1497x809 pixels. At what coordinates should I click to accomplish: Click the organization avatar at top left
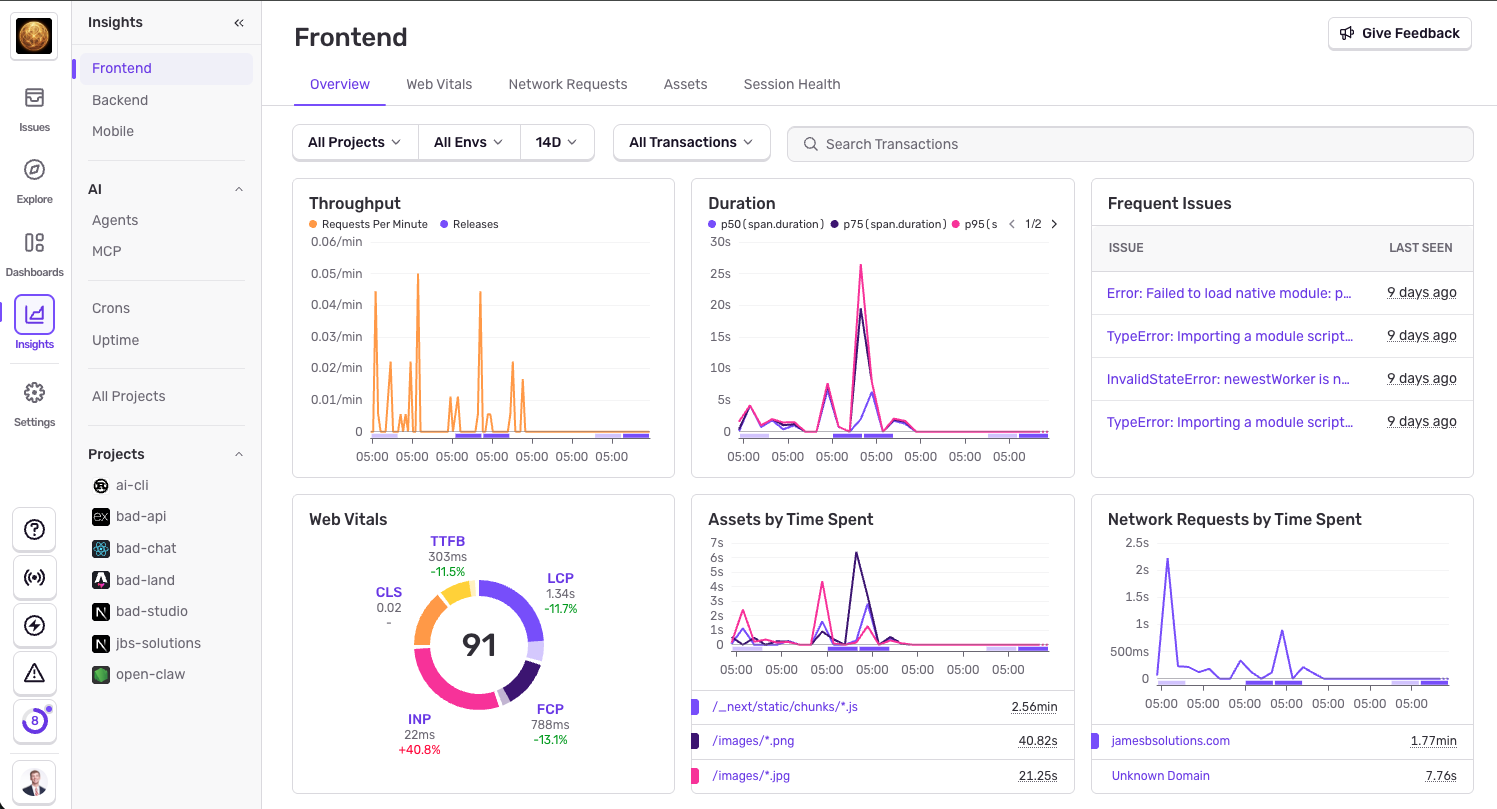coord(34,36)
